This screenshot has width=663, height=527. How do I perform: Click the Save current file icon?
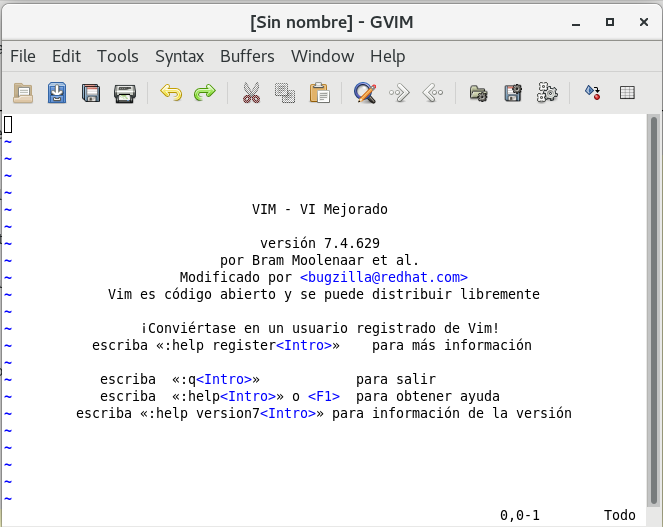tap(57, 94)
